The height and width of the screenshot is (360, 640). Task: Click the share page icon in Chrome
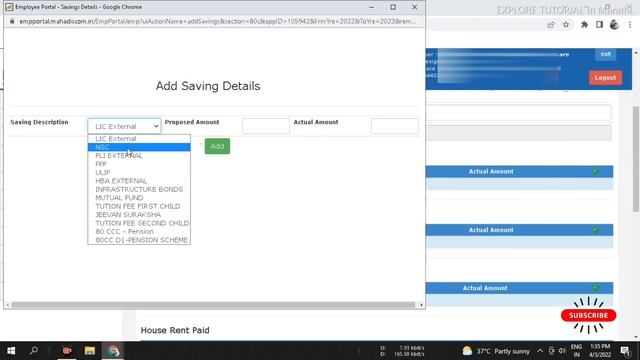pyautogui.click(x=551, y=25)
